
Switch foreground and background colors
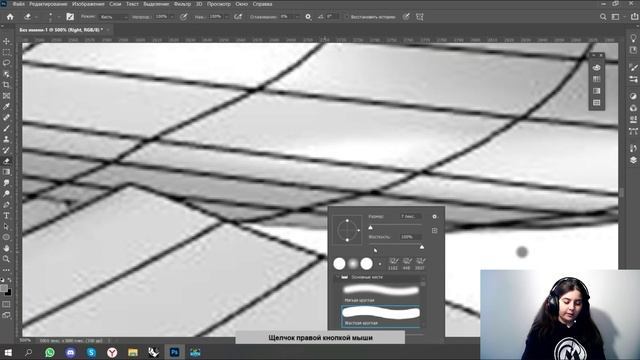(x=10, y=280)
